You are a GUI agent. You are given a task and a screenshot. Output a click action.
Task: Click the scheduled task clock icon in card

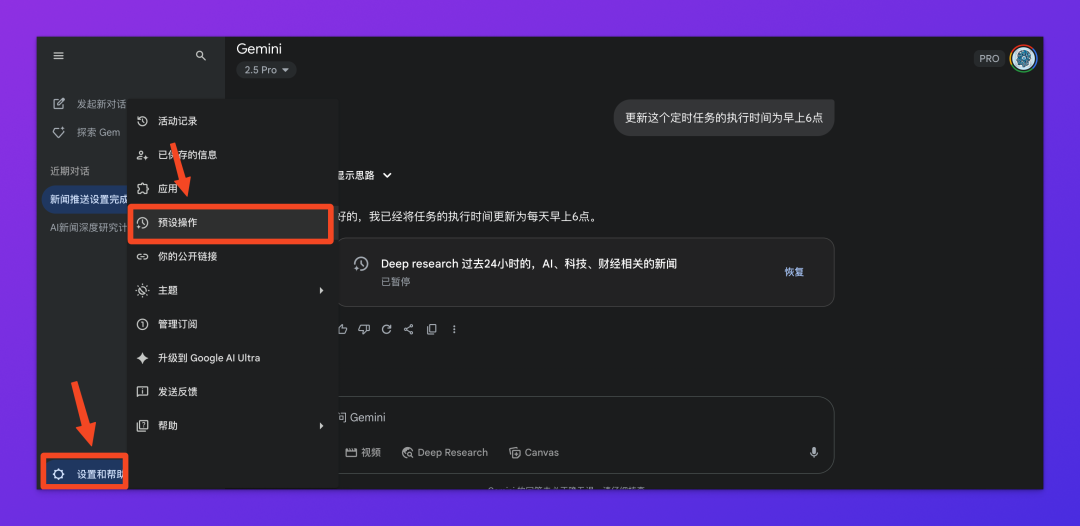(x=361, y=264)
